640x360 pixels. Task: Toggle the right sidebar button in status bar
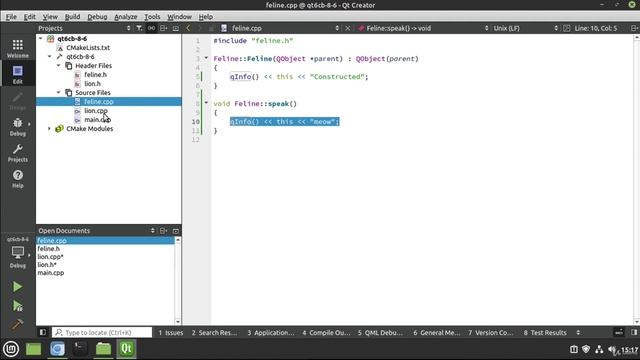634,332
